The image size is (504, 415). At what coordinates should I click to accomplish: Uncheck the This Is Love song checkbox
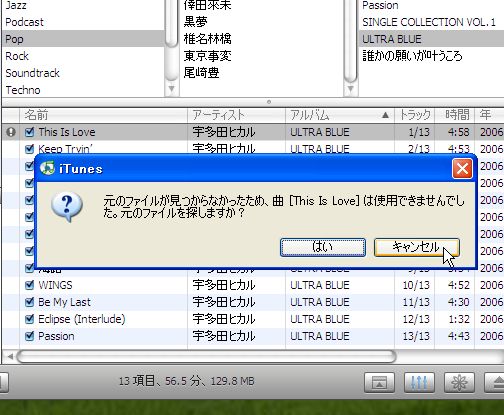pyautogui.click(x=30, y=132)
